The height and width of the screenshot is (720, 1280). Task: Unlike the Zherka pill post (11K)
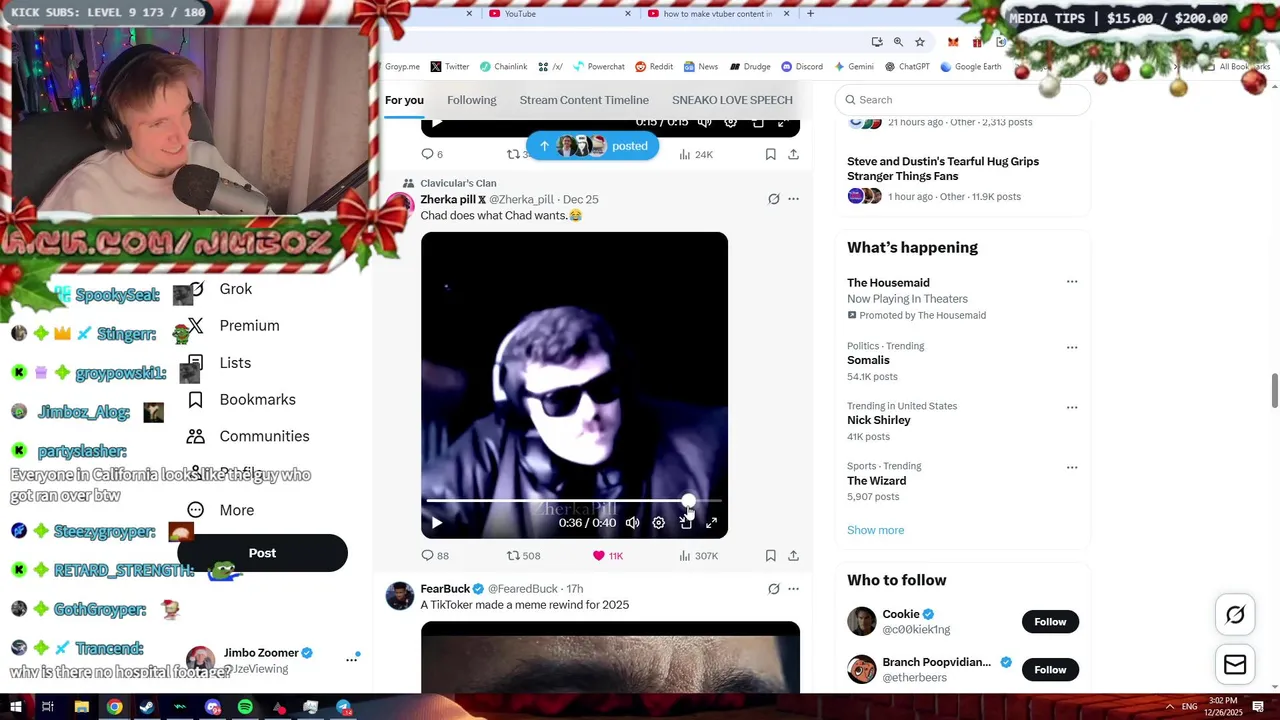pyautogui.click(x=608, y=555)
